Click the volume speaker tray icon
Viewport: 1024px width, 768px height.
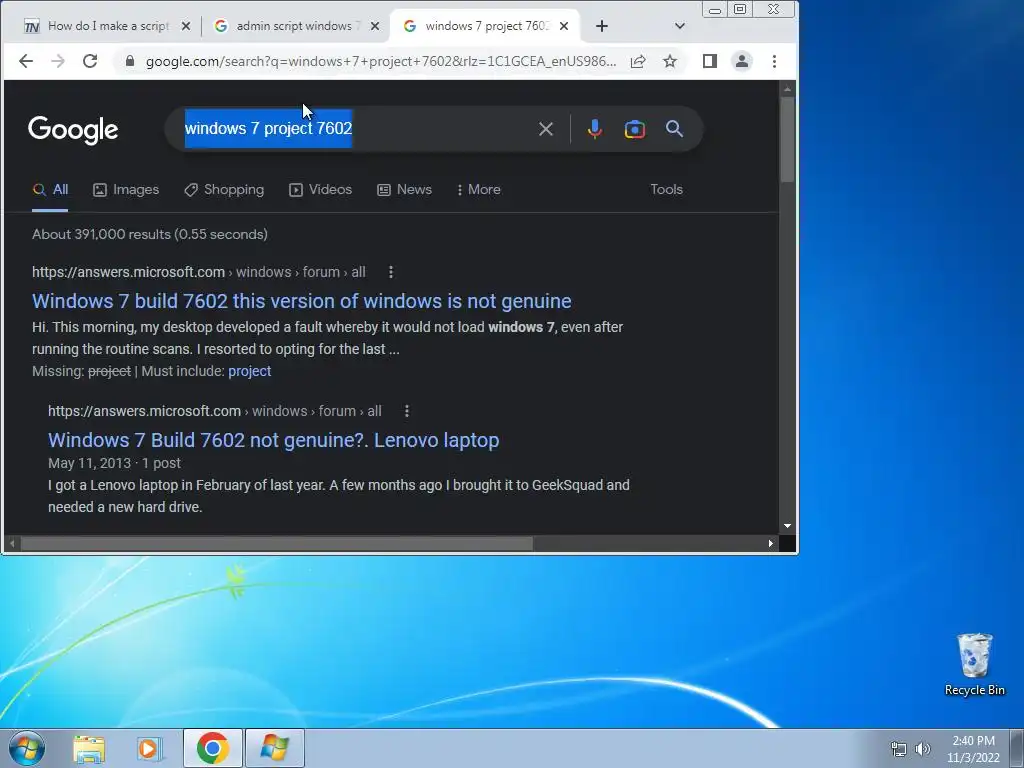[923, 749]
